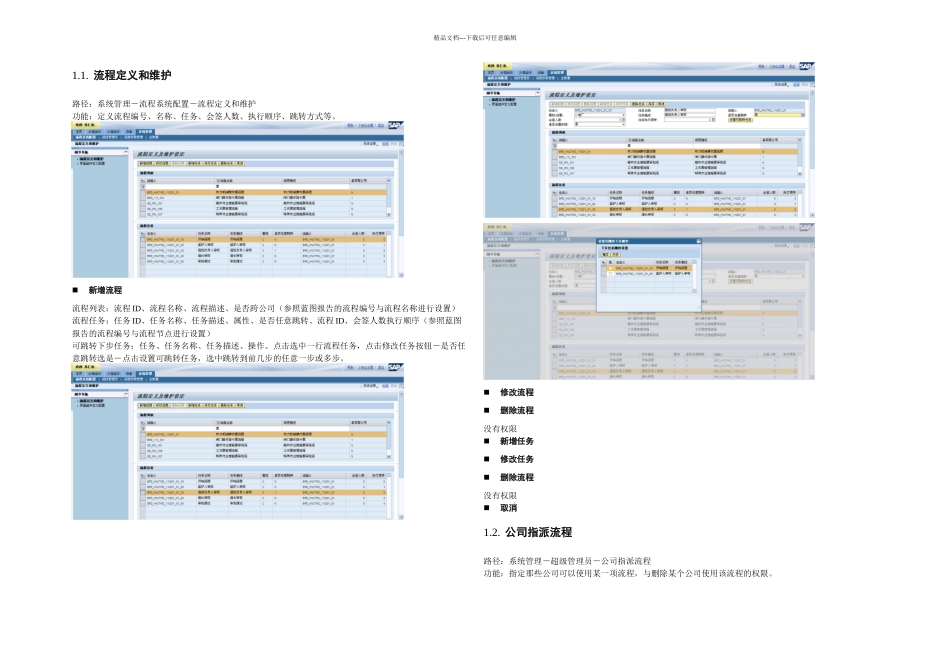The image size is (950, 672).
Task: Click the heading 1.1. 流程定义和维护
Action: click(122, 76)
